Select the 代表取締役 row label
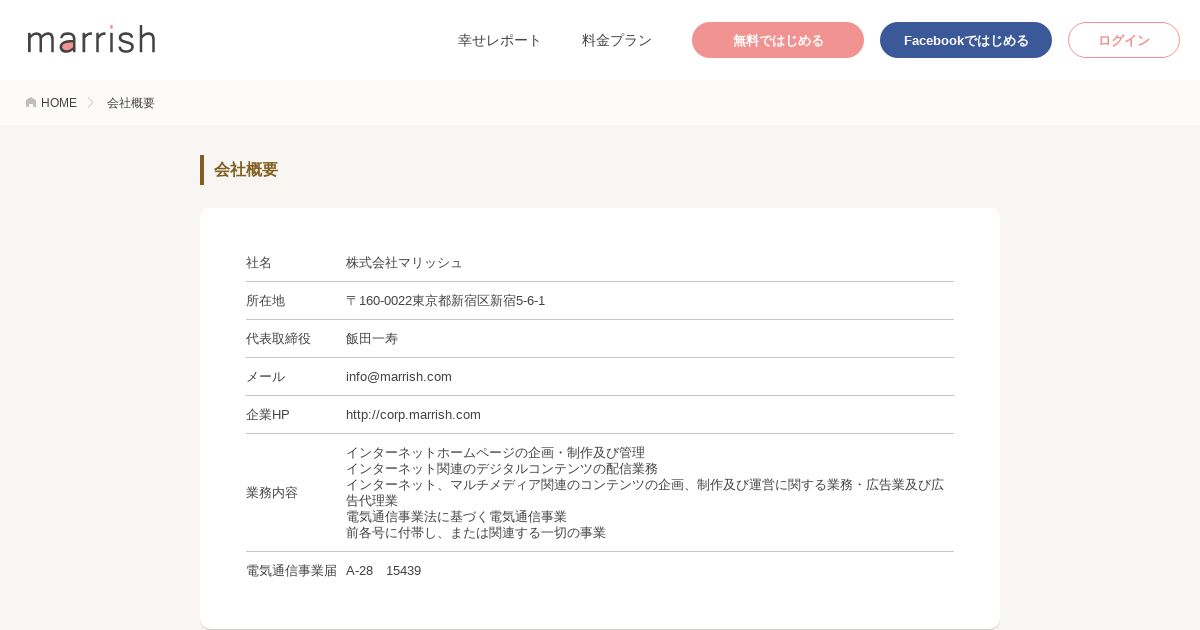The width and height of the screenshot is (1200, 630). pyautogui.click(x=278, y=339)
